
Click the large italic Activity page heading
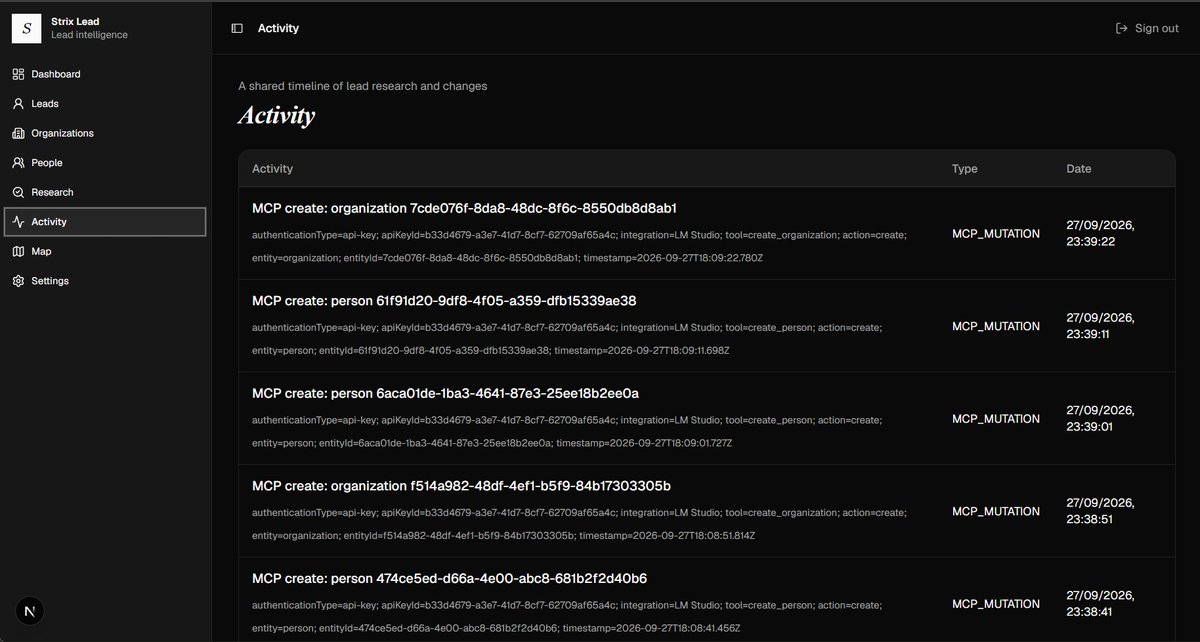coord(277,116)
